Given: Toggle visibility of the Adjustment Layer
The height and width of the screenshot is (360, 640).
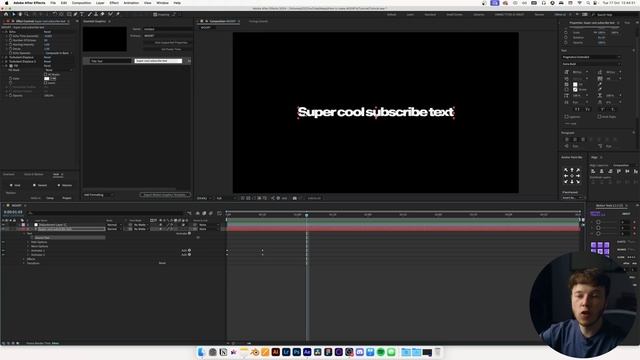Looking at the screenshot, I should pyautogui.click(x=3, y=224).
